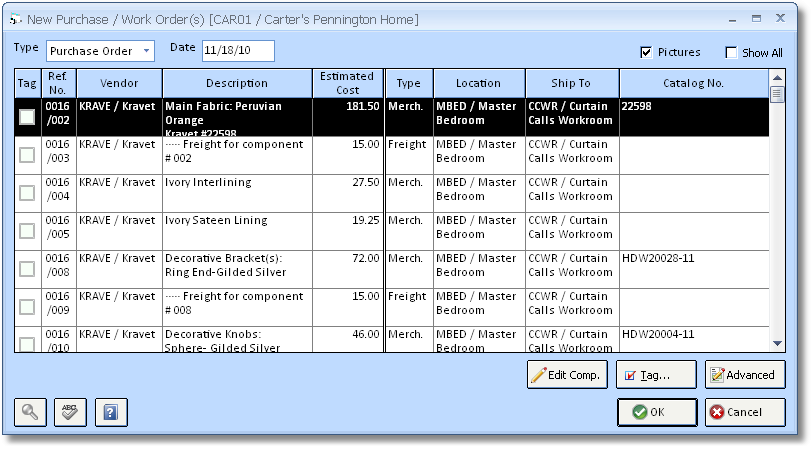This screenshot has height=449, width=812.
Task: Click the estimated cost 46.00
Action: 366,334
